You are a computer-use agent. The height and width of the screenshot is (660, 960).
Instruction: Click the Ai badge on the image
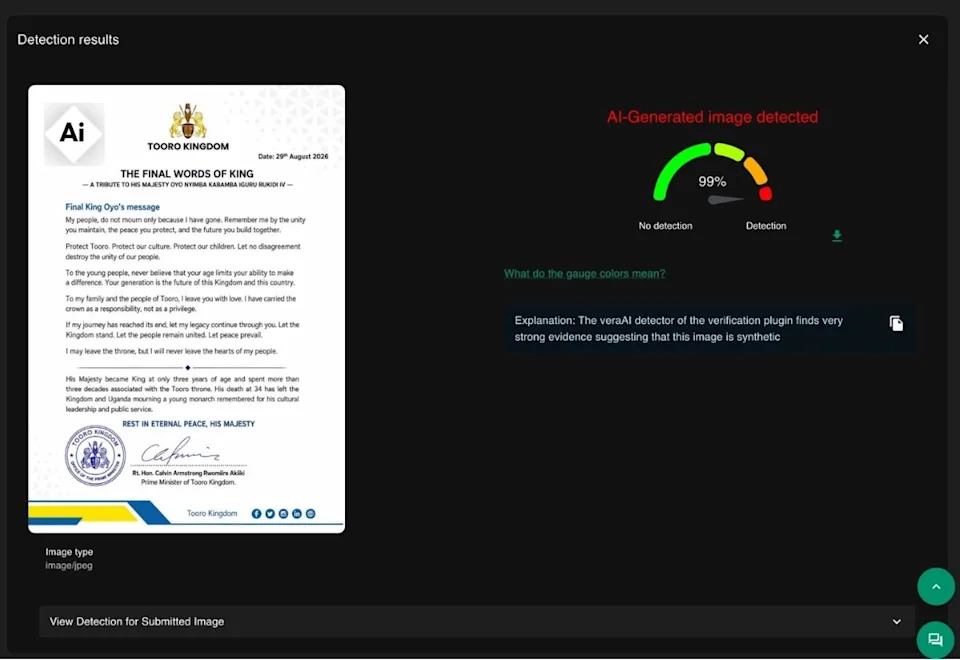point(73,133)
